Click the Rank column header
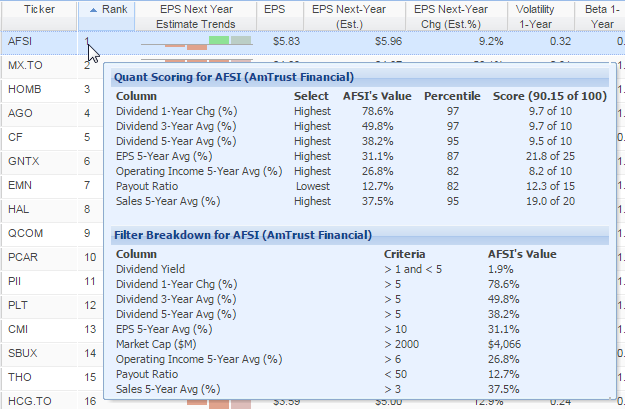This screenshot has height=409, width=625. tap(106, 16)
